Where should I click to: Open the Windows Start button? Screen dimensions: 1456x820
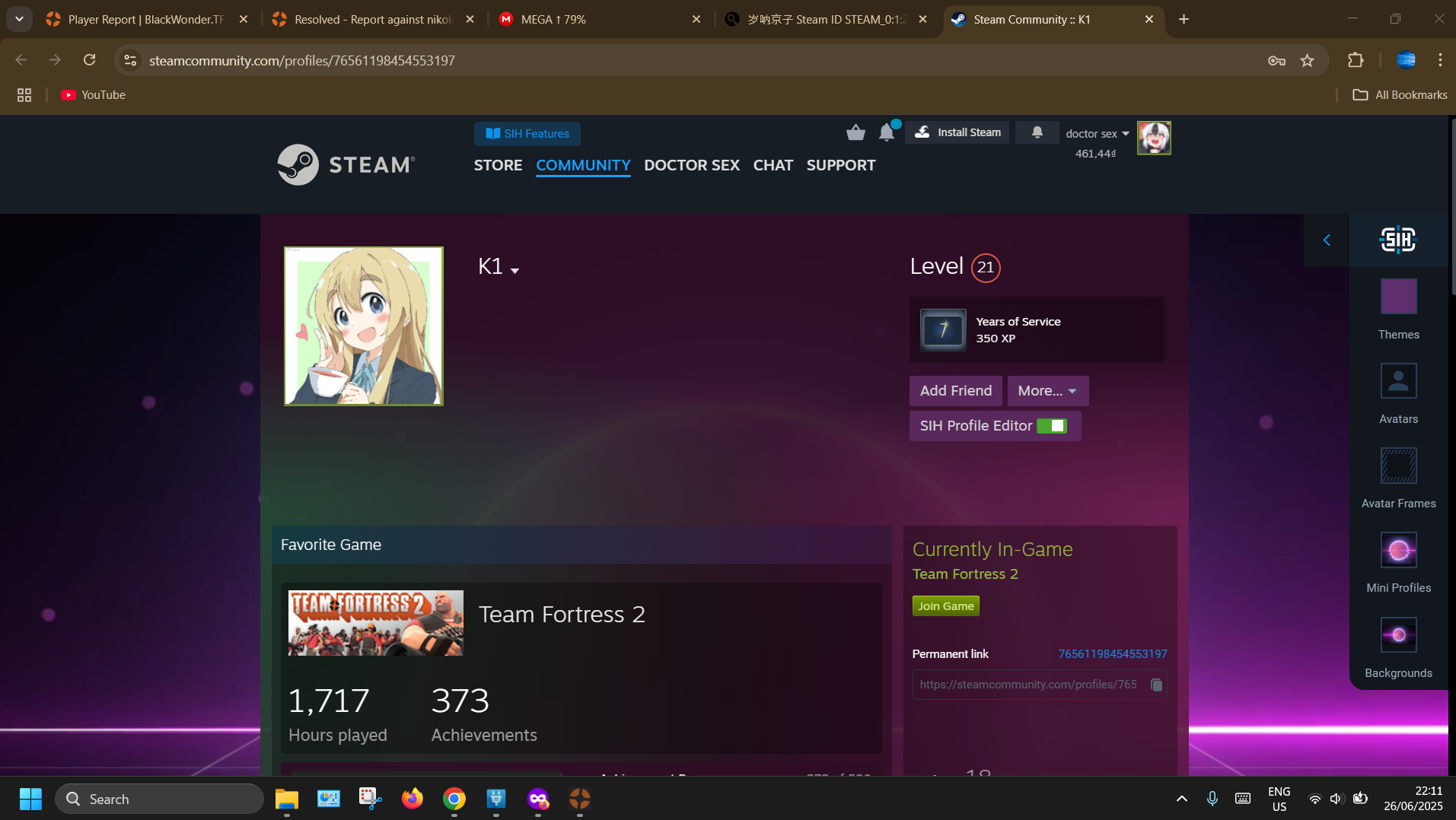point(30,799)
